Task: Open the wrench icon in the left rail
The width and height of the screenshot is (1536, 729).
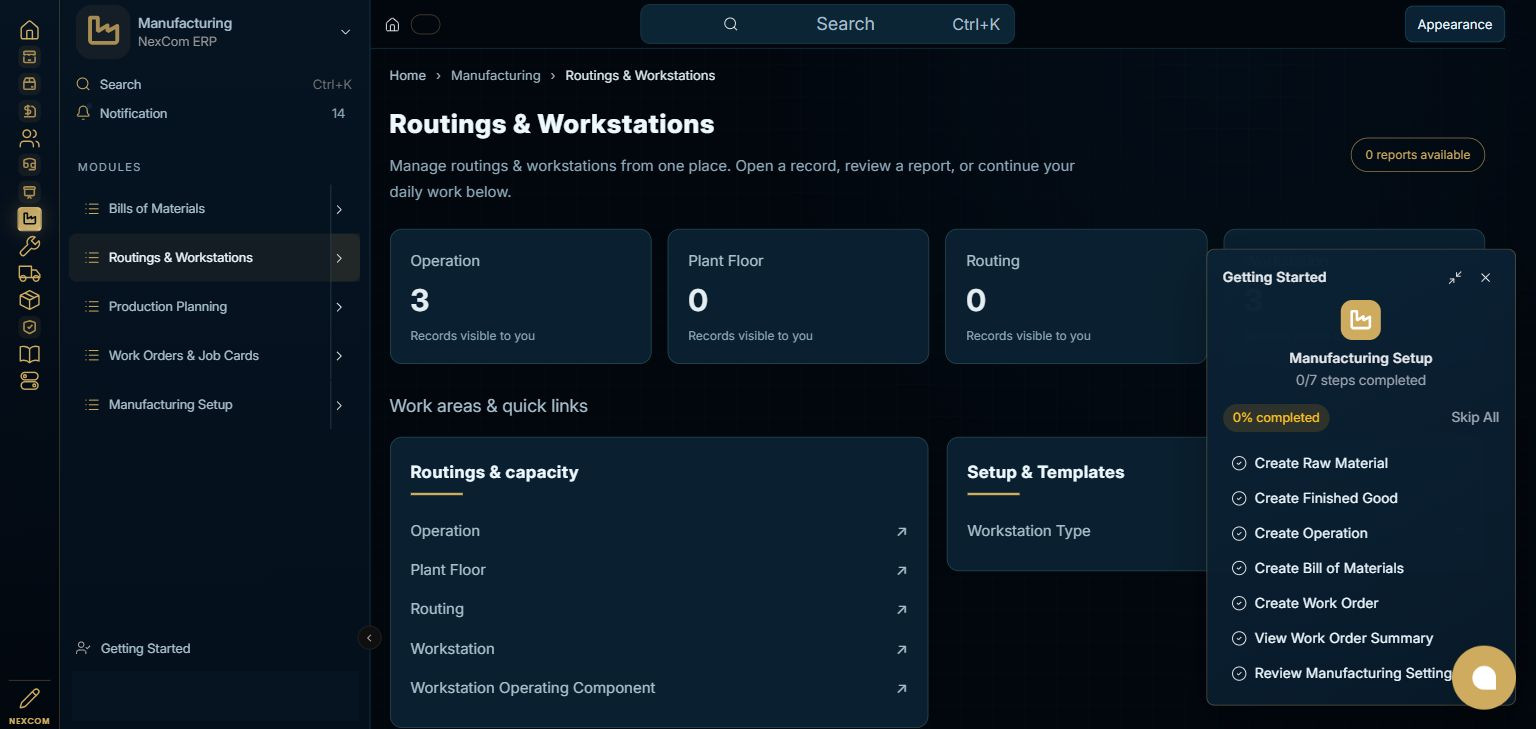Action: (x=29, y=246)
